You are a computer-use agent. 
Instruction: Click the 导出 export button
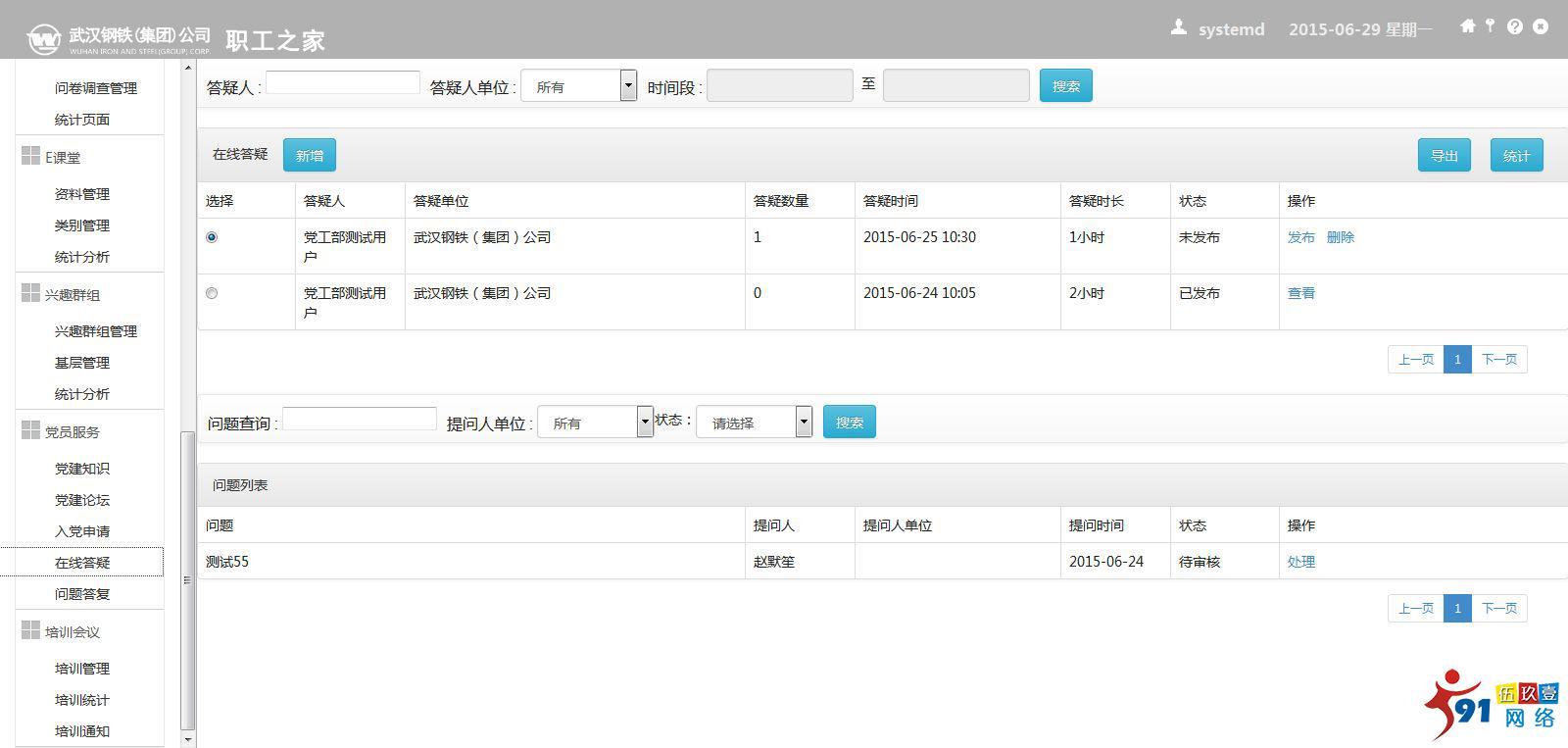[x=1444, y=156]
